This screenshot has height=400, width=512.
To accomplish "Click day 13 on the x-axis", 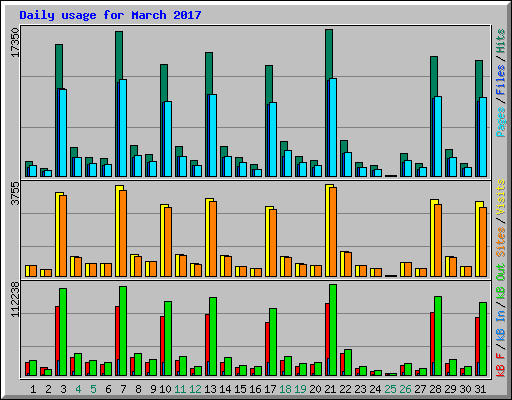I will click(x=210, y=389).
